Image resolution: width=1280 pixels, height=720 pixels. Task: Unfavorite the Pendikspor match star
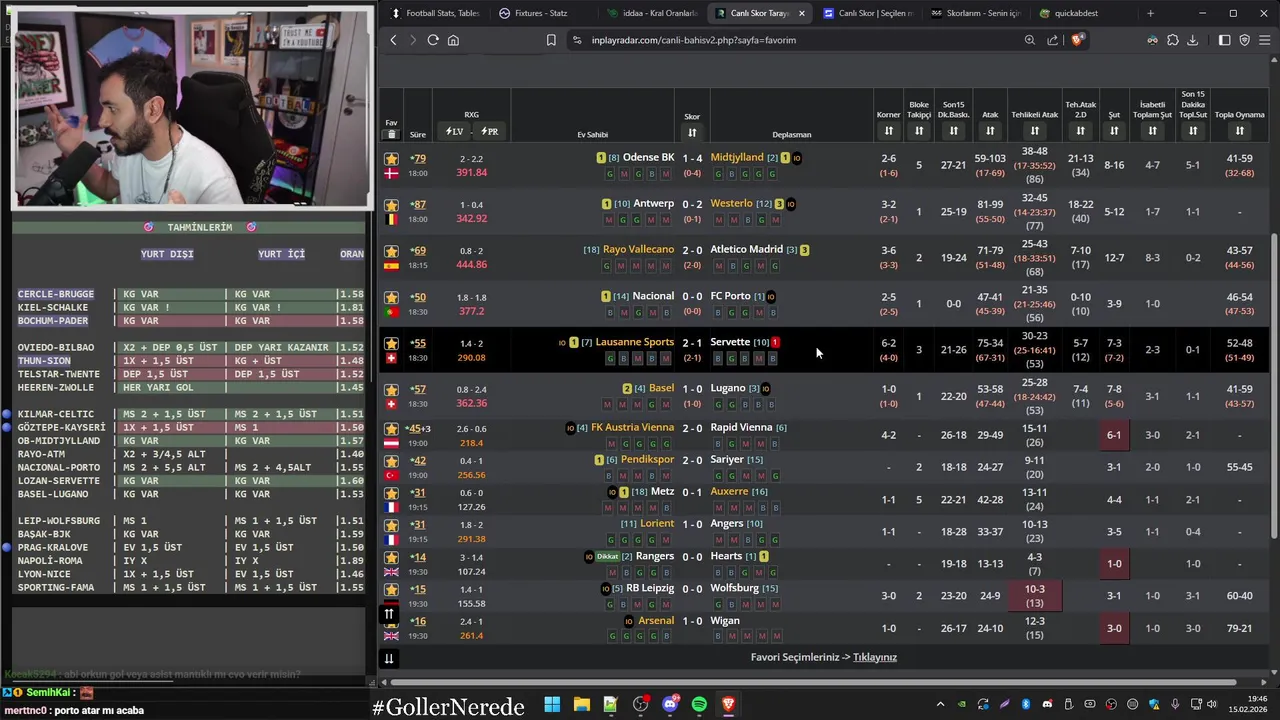(x=391, y=461)
